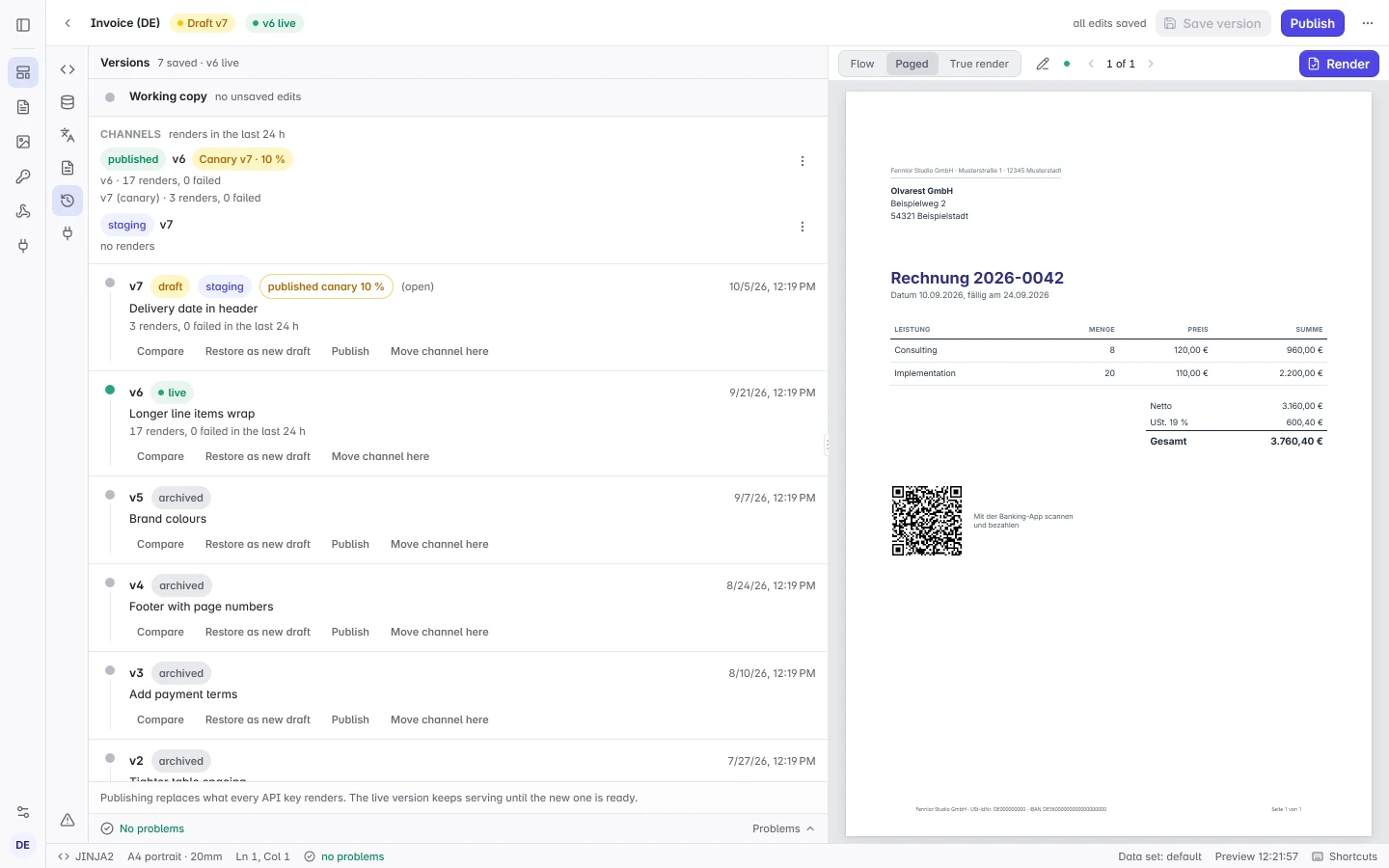The image size is (1389, 868).
Task: Compare the v7 draft version
Action: click(x=160, y=351)
